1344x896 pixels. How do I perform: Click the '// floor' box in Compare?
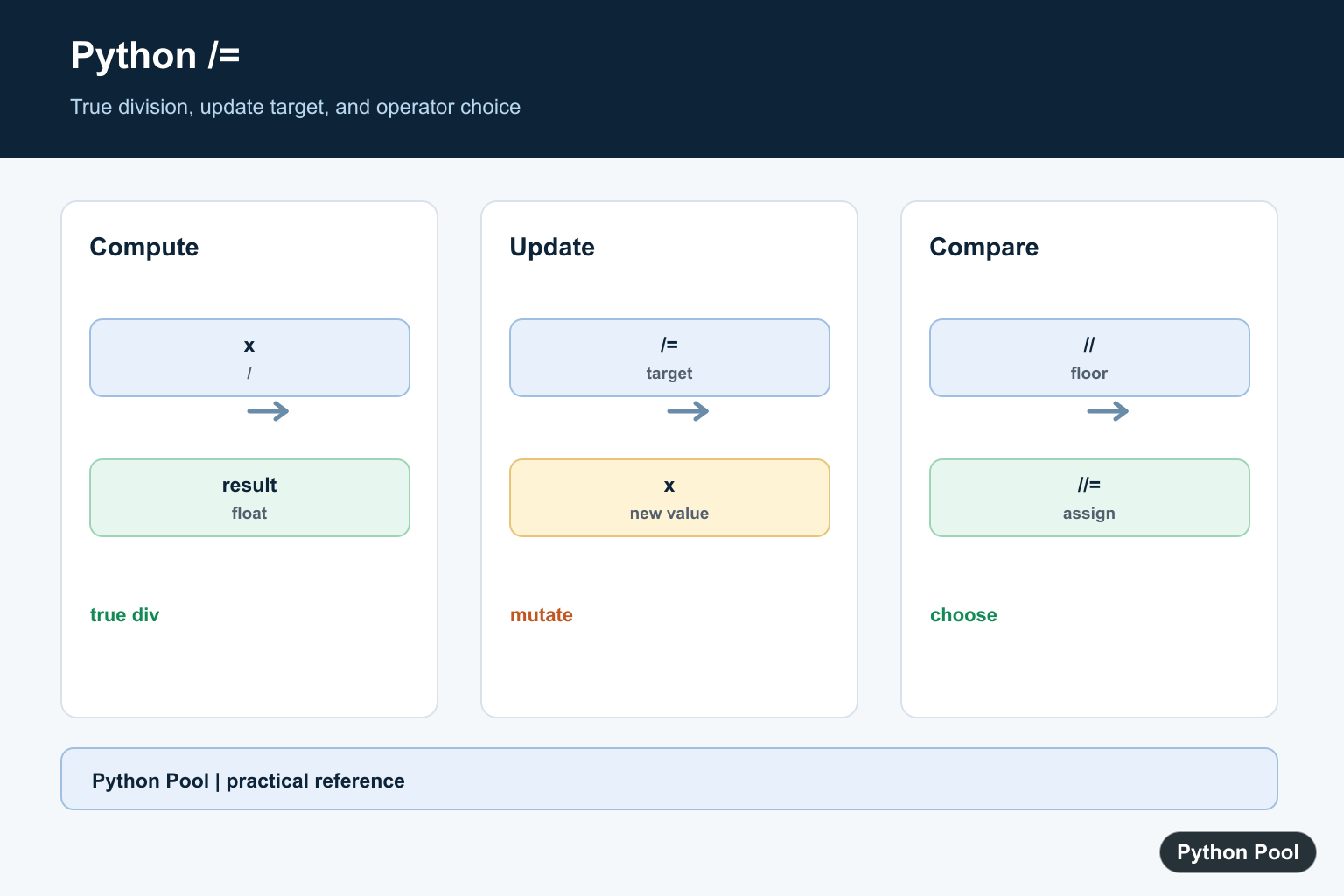(1089, 358)
